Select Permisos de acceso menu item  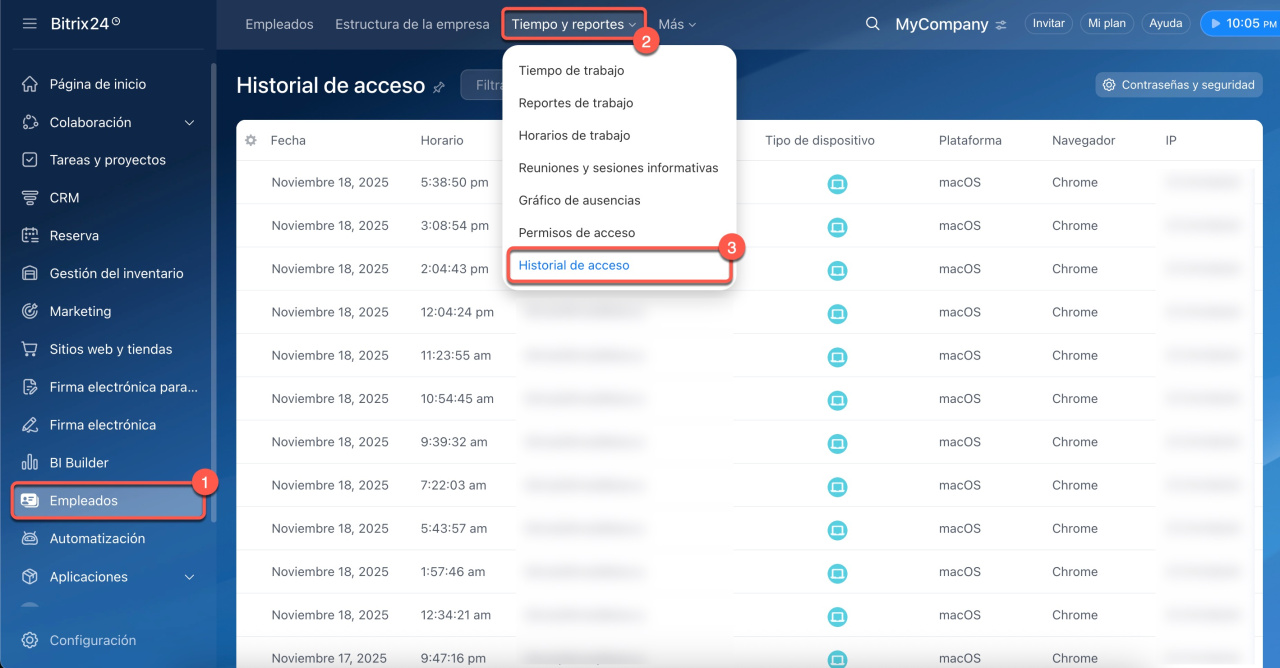(576, 233)
